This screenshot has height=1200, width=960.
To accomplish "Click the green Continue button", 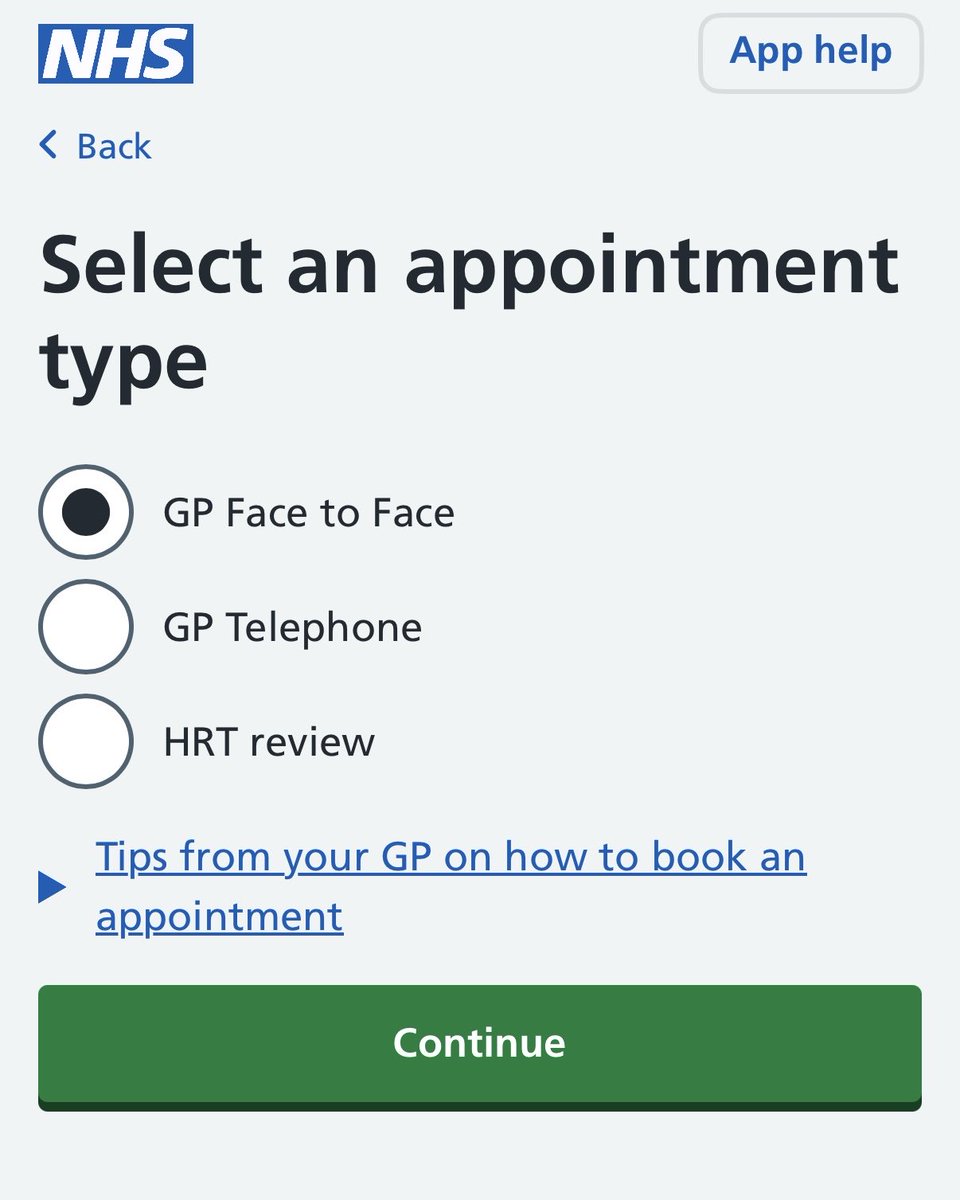I will tap(480, 1046).
